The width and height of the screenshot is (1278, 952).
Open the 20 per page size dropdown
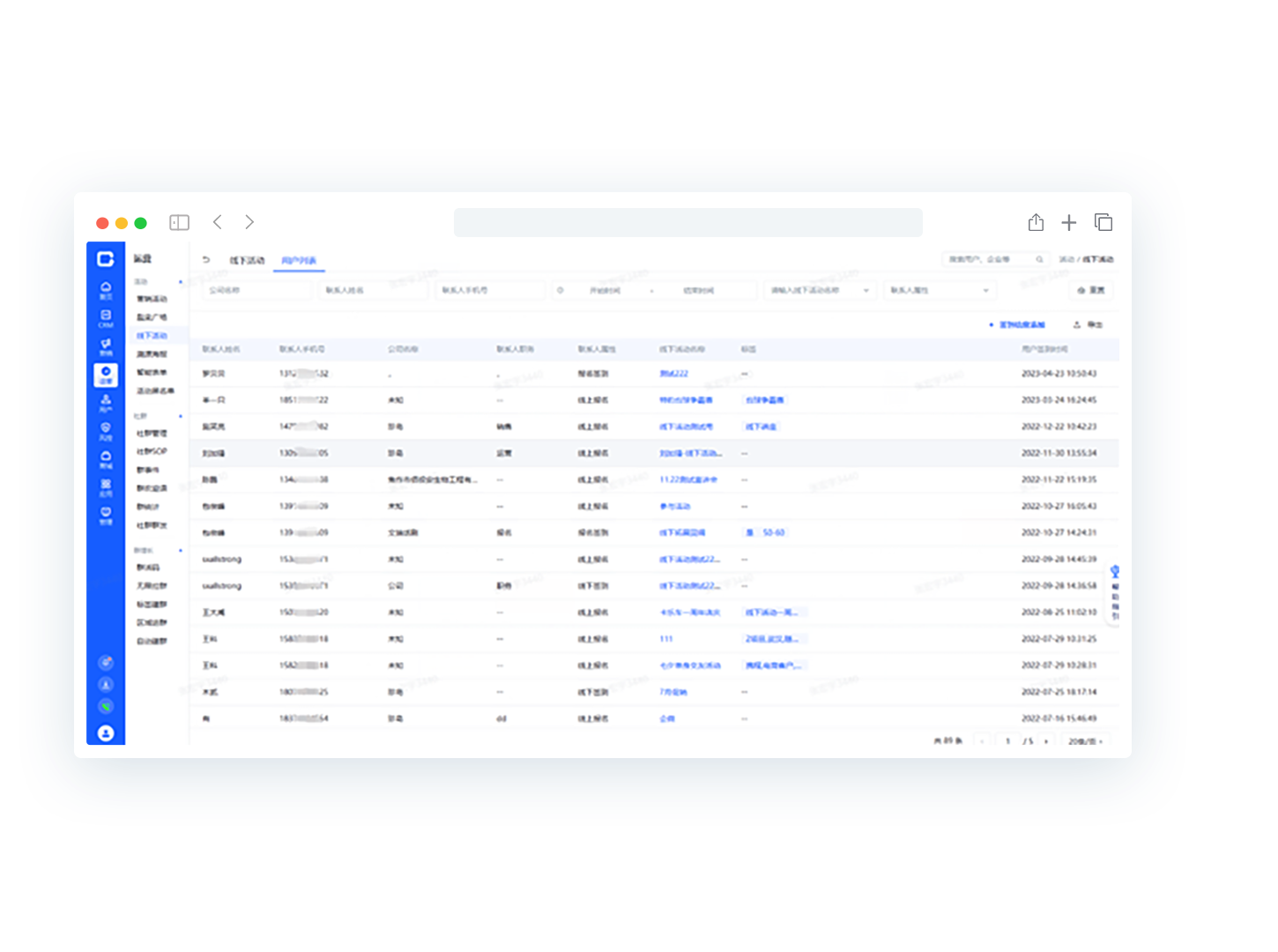point(1085,741)
